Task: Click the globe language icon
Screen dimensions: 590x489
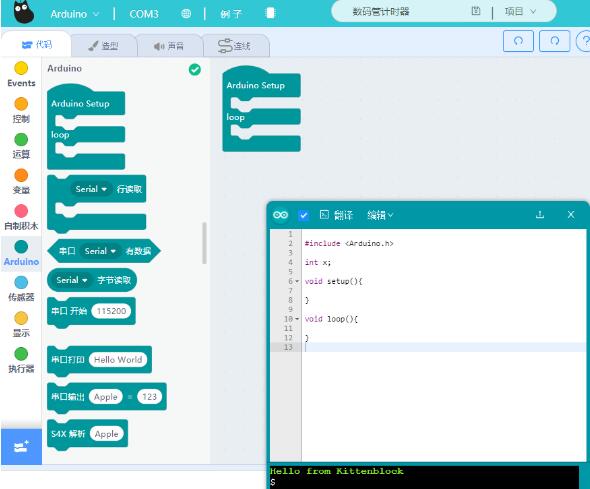Action: (186, 14)
